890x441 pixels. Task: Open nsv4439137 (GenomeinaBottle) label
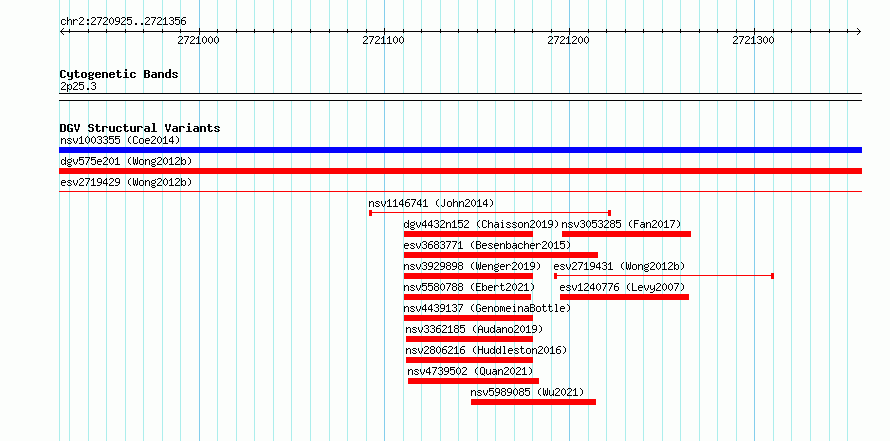(x=487, y=308)
